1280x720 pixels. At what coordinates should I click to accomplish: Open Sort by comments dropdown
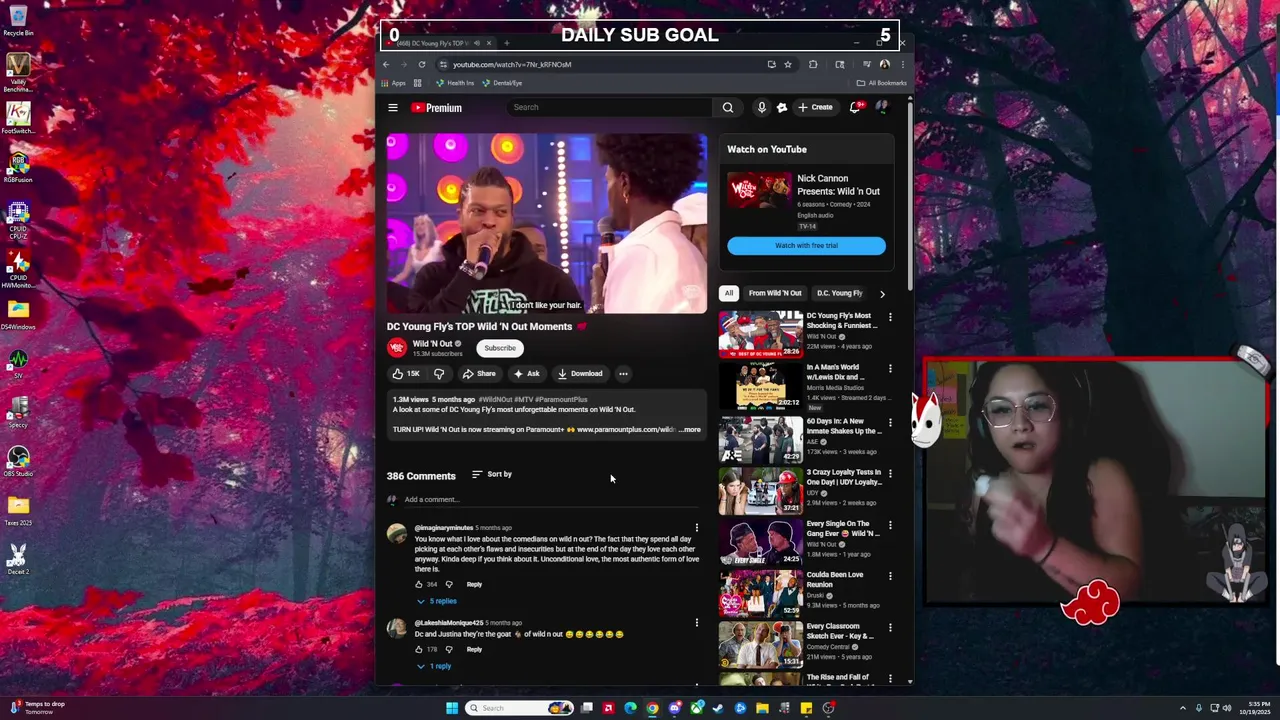(492, 474)
